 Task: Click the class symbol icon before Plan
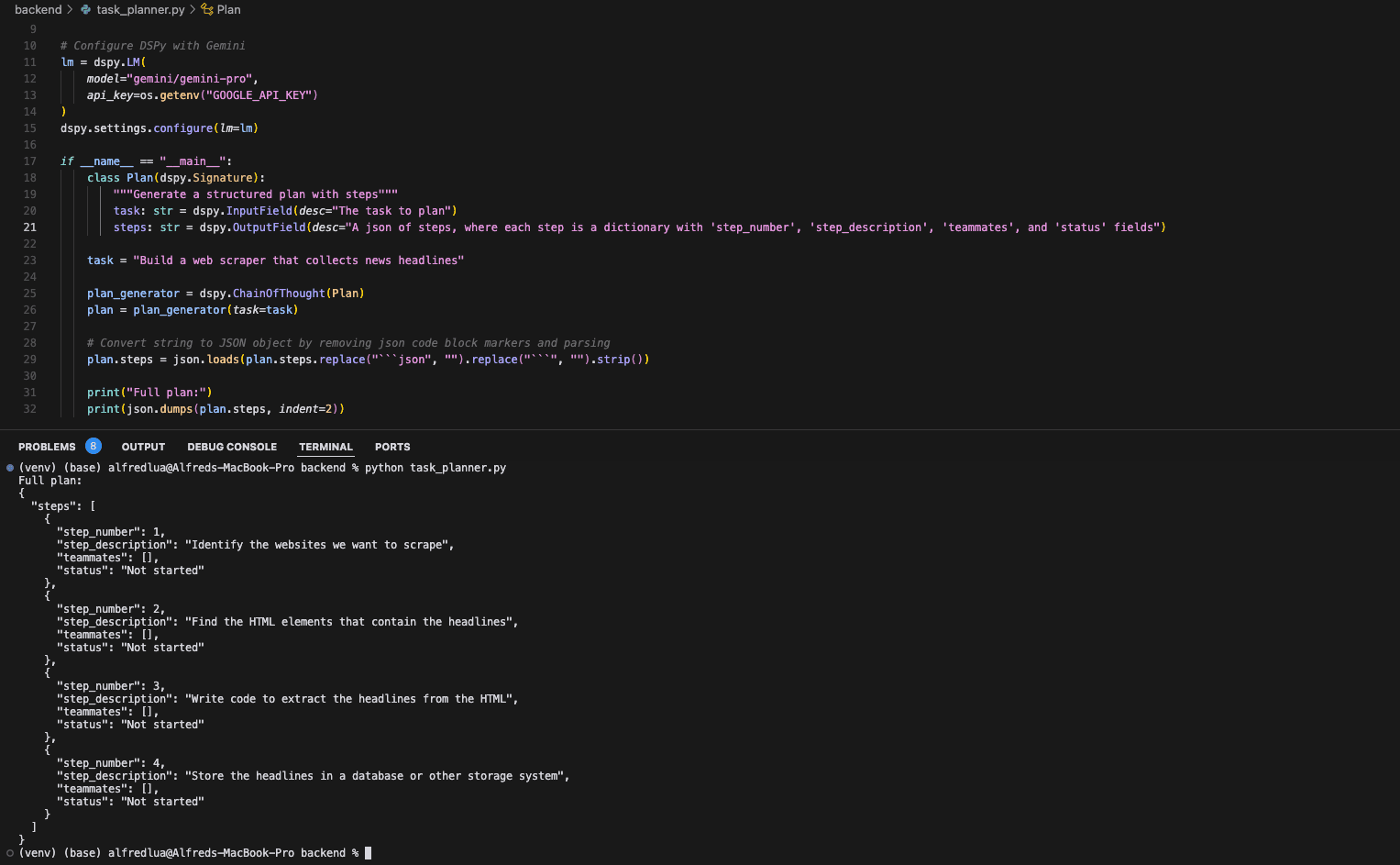click(x=206, y=10)
